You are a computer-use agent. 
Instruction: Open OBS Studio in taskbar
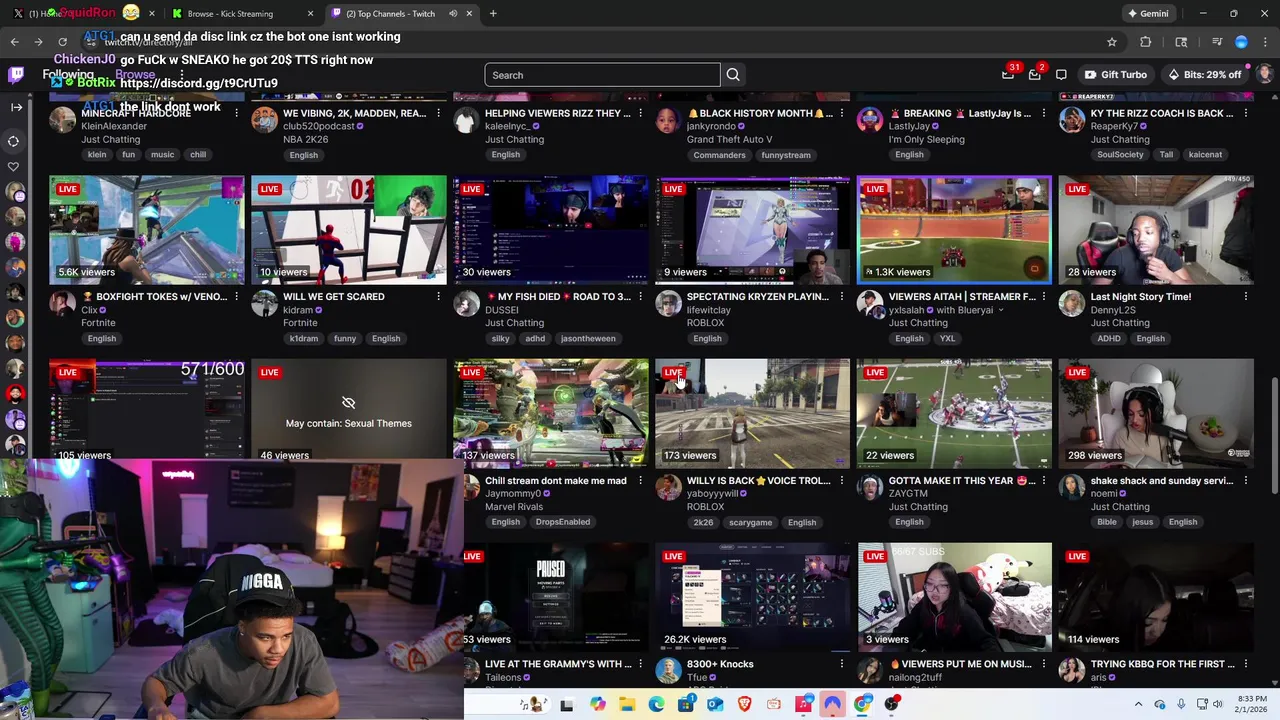click(x=891, y=704)
